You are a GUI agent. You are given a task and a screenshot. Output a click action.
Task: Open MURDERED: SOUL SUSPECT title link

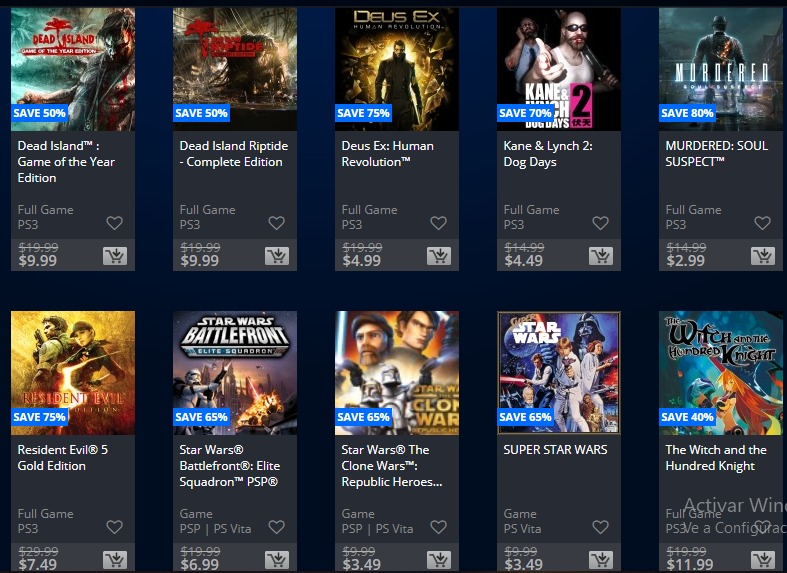717,154
